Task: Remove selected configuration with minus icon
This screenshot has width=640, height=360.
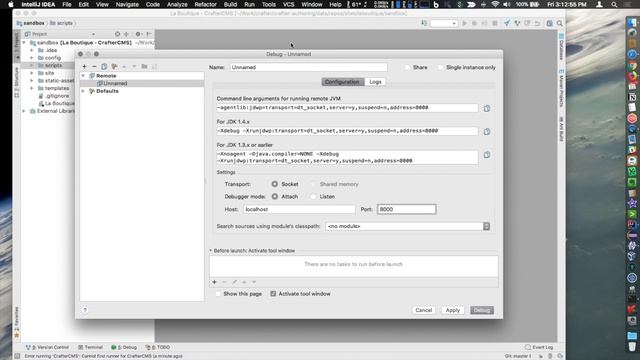Action: point(94,66)
